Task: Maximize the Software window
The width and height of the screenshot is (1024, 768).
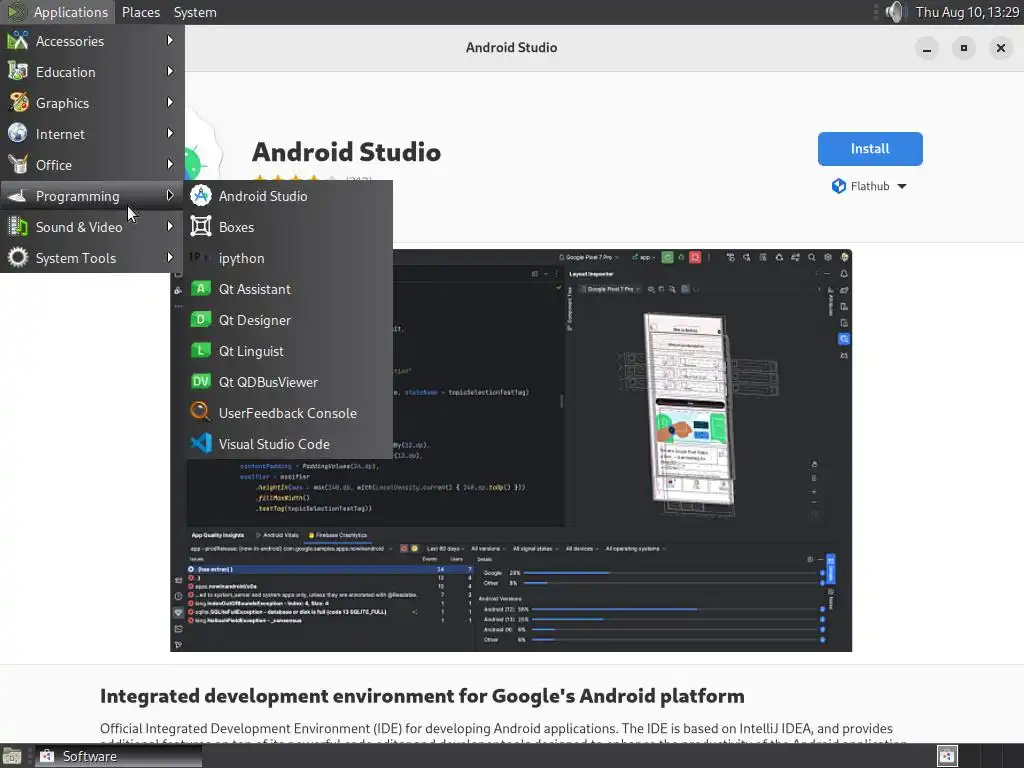Action: [x=963, y=48]
